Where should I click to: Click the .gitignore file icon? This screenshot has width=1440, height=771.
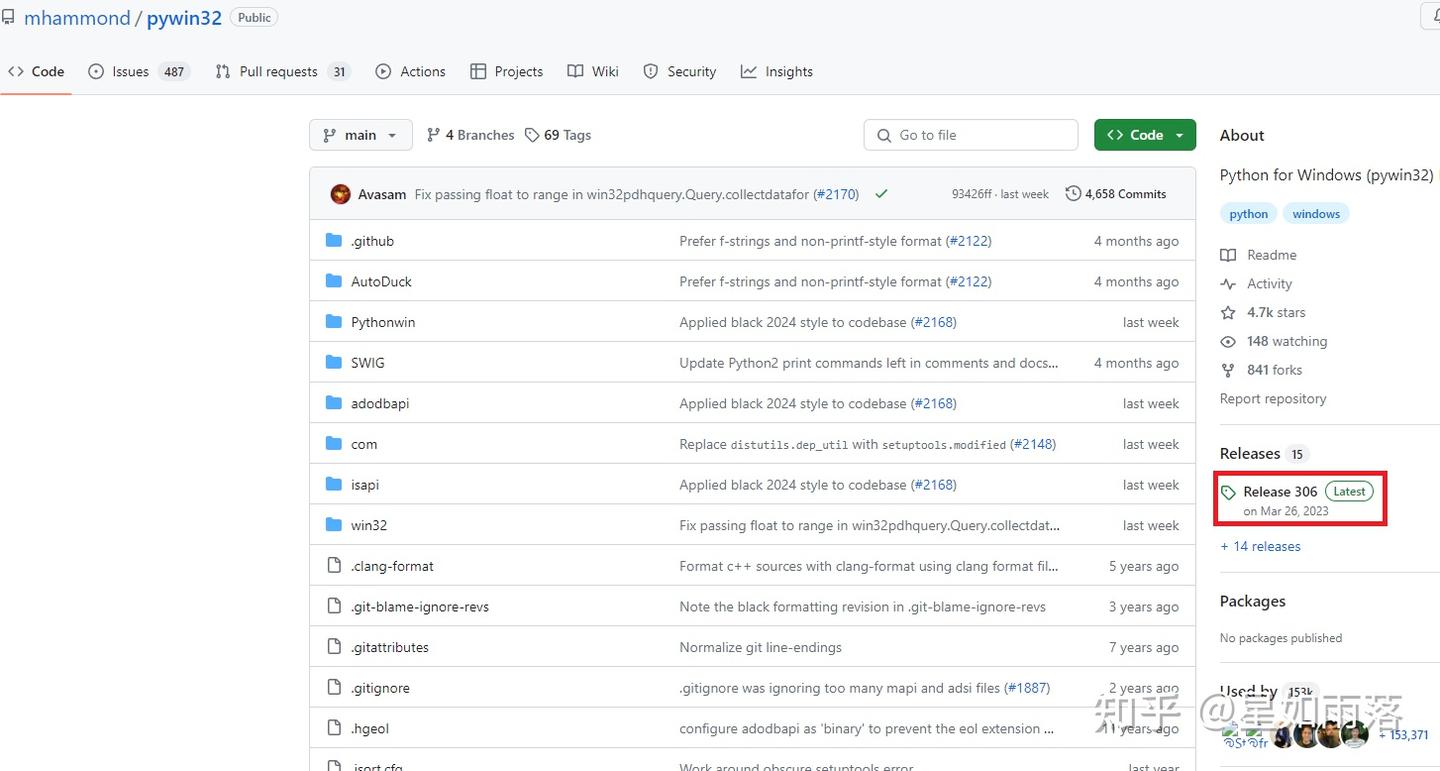click(x=334, y=688)
